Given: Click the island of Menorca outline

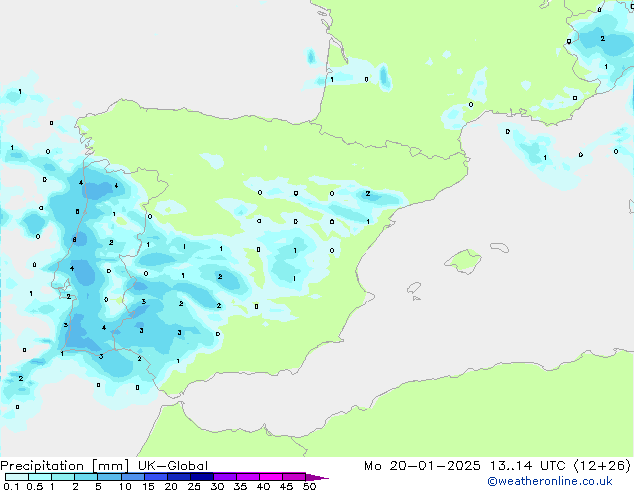Looking at the screenshot, I should pyautogui.click(x=500, y=247).
